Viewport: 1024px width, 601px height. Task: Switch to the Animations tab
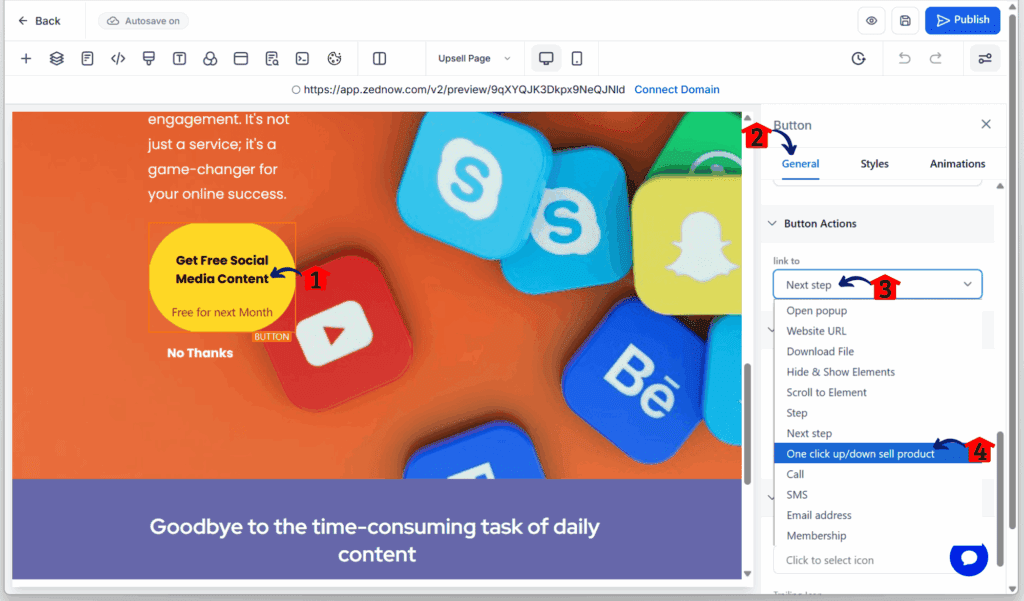pyautogui.click(x=957, y=164)
